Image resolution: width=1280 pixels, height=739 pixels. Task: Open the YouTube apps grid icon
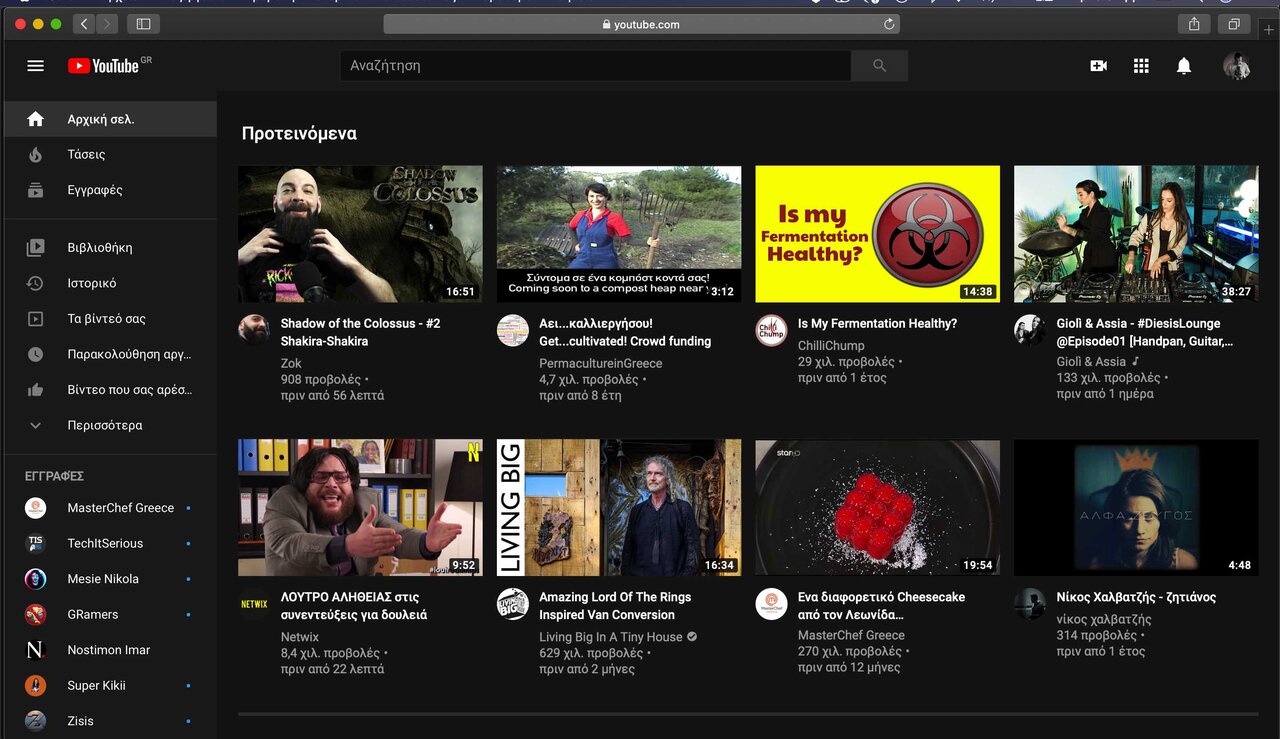(1141, 66)
